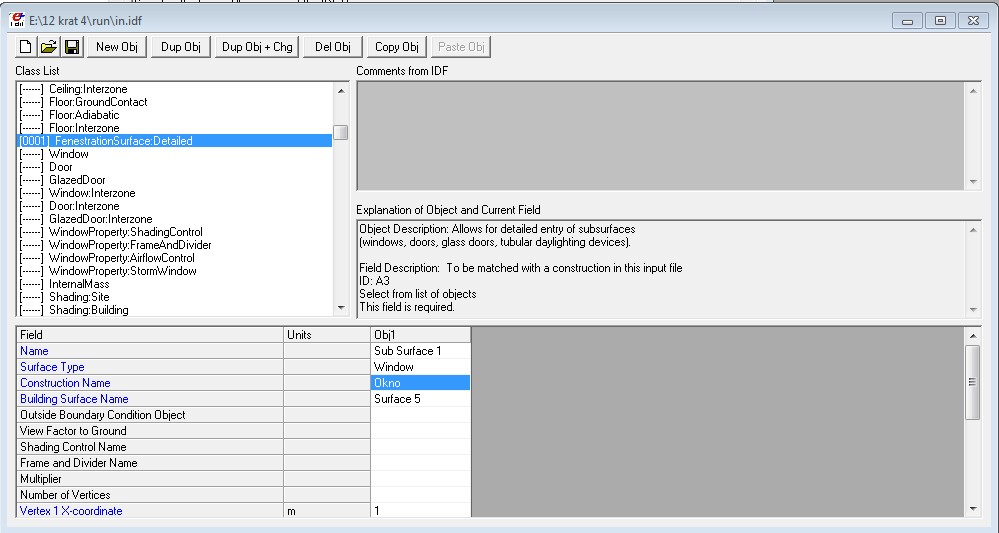Click the IDF Editor icon in title bar
This screenshot has height=533, width=999.
[17, 20]
